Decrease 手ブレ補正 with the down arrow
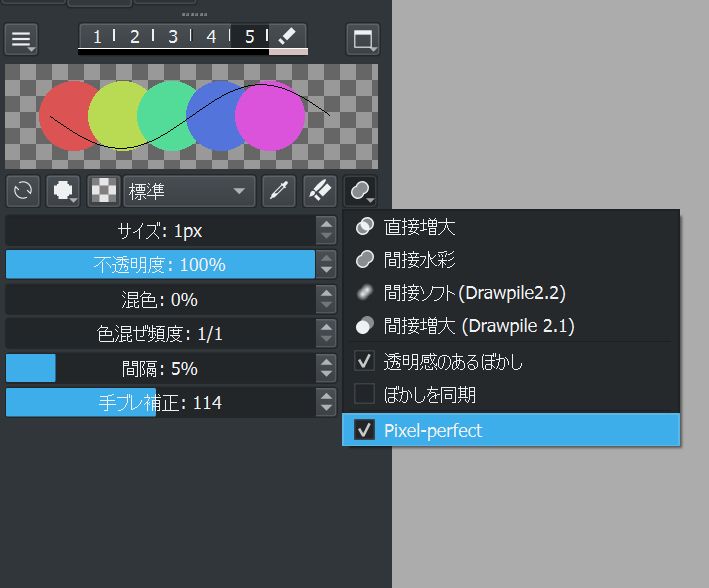Viewport: 709px width, 588px height. click(326, 409)
